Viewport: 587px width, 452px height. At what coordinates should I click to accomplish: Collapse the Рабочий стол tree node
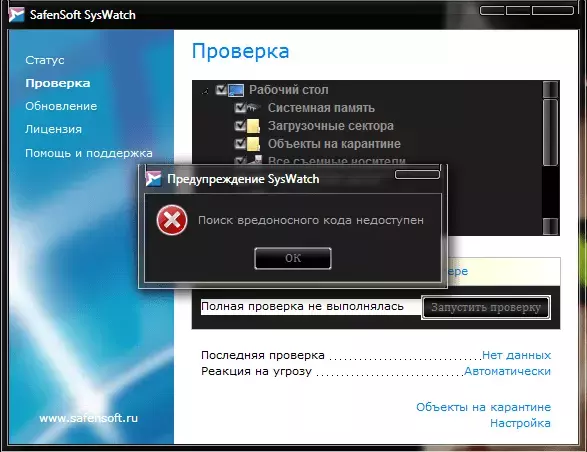tap(205, 90)
